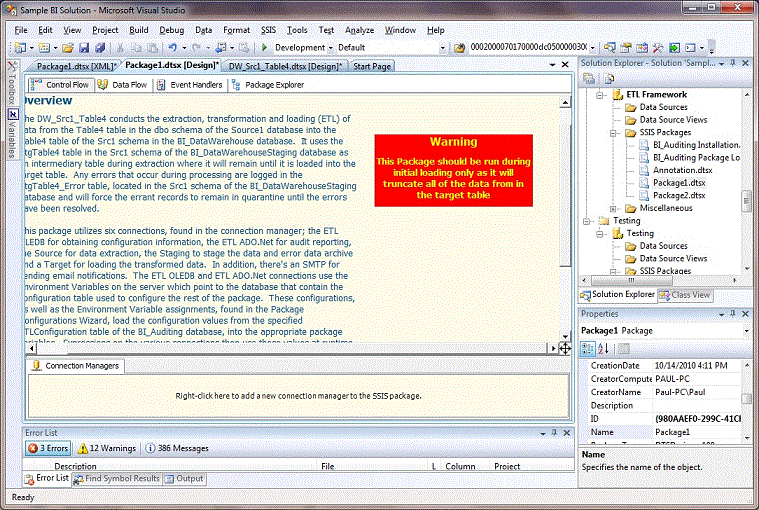Open the New Project icon dropdown arrow
Viewport: 759px width, 510px height.
pos(31,48)
